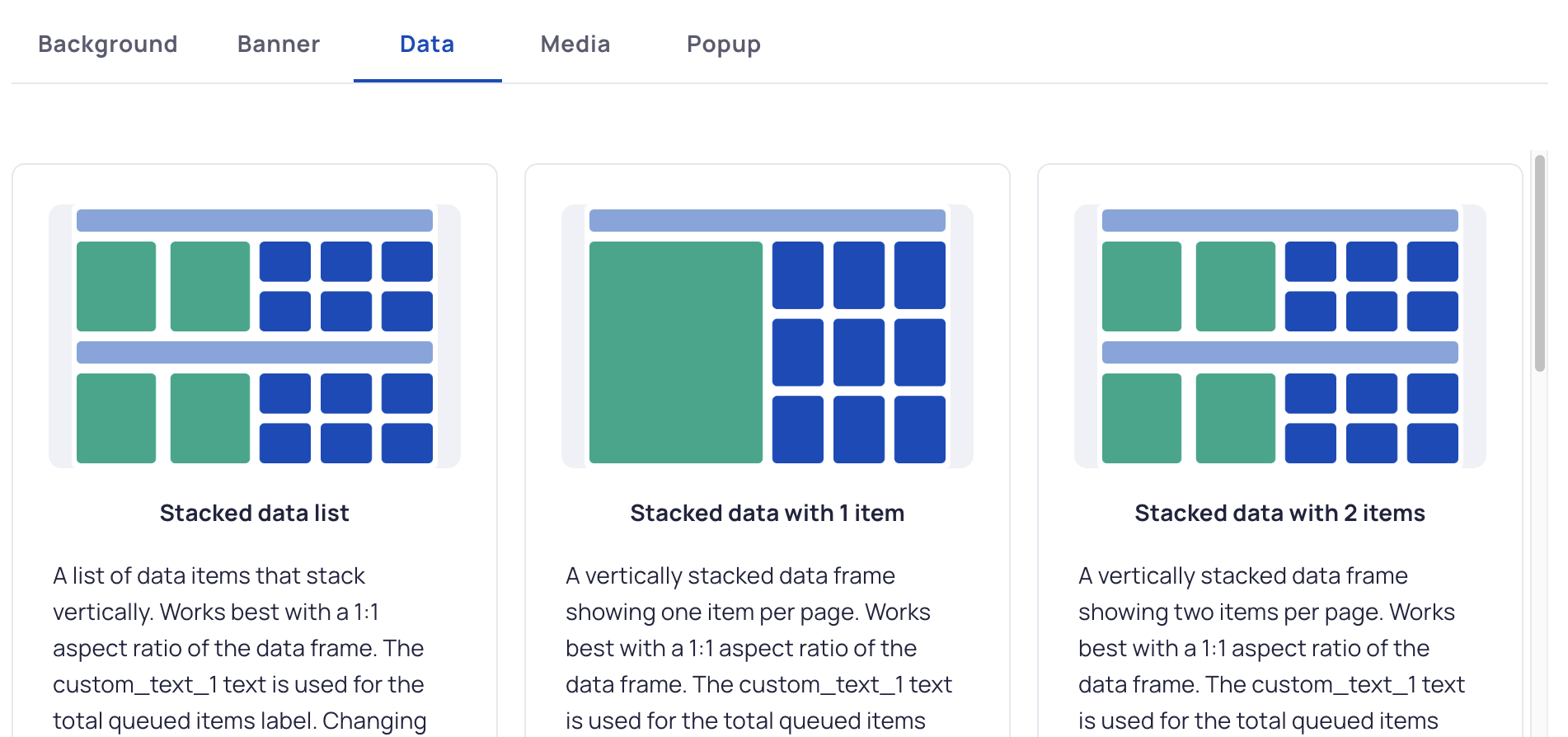Click the Stacked data list layout thumbnail
This screenshot has height=737, width=1568.
click(x=255, y=336)
